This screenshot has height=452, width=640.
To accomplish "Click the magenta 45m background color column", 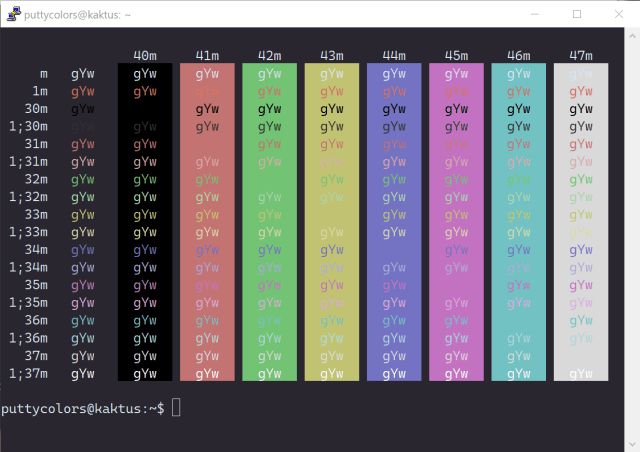I will (x=456, y=222).
